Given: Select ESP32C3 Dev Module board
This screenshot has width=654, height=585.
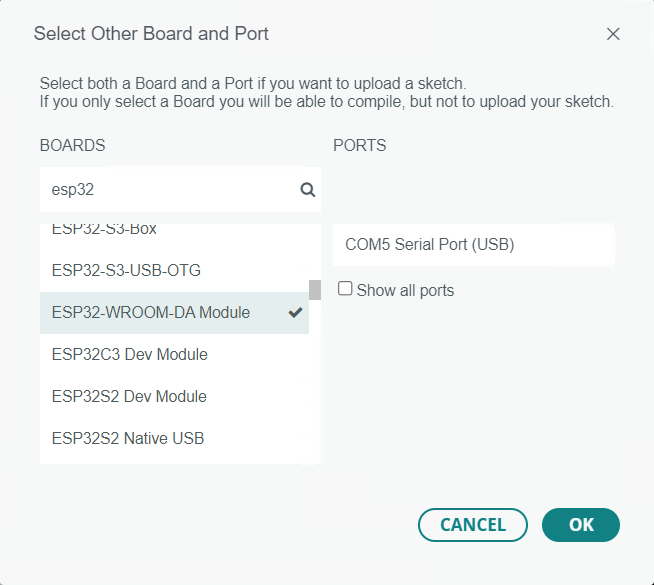Looking at the screenshot, I should (174, 354).
